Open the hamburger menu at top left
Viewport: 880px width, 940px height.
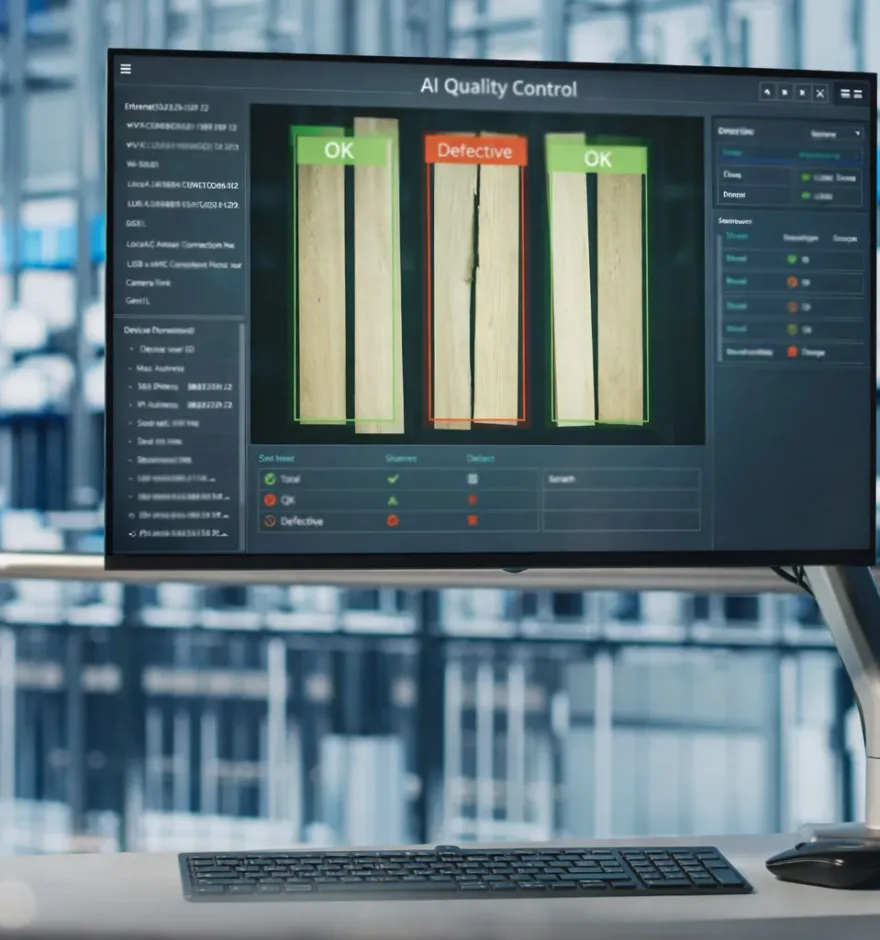click(125, 69)
